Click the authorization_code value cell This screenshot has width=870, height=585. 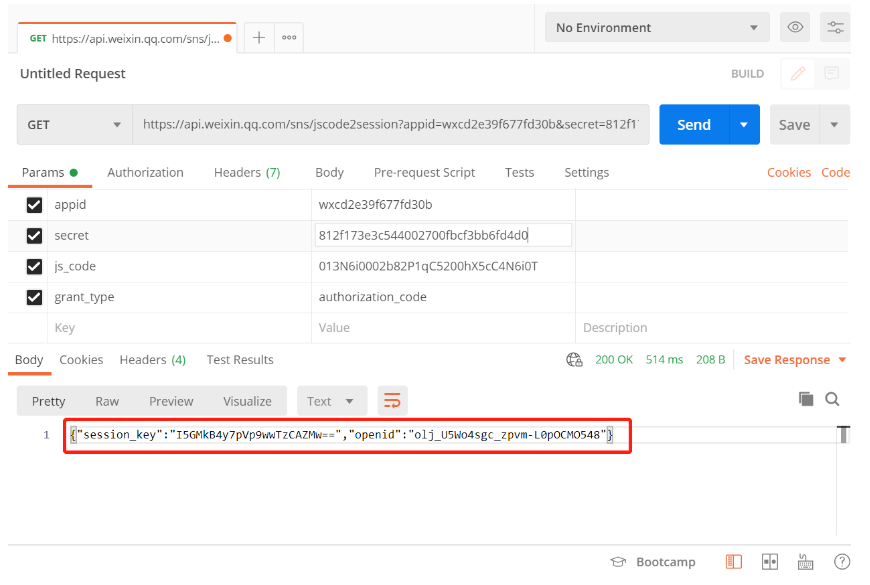pos(443,297)
